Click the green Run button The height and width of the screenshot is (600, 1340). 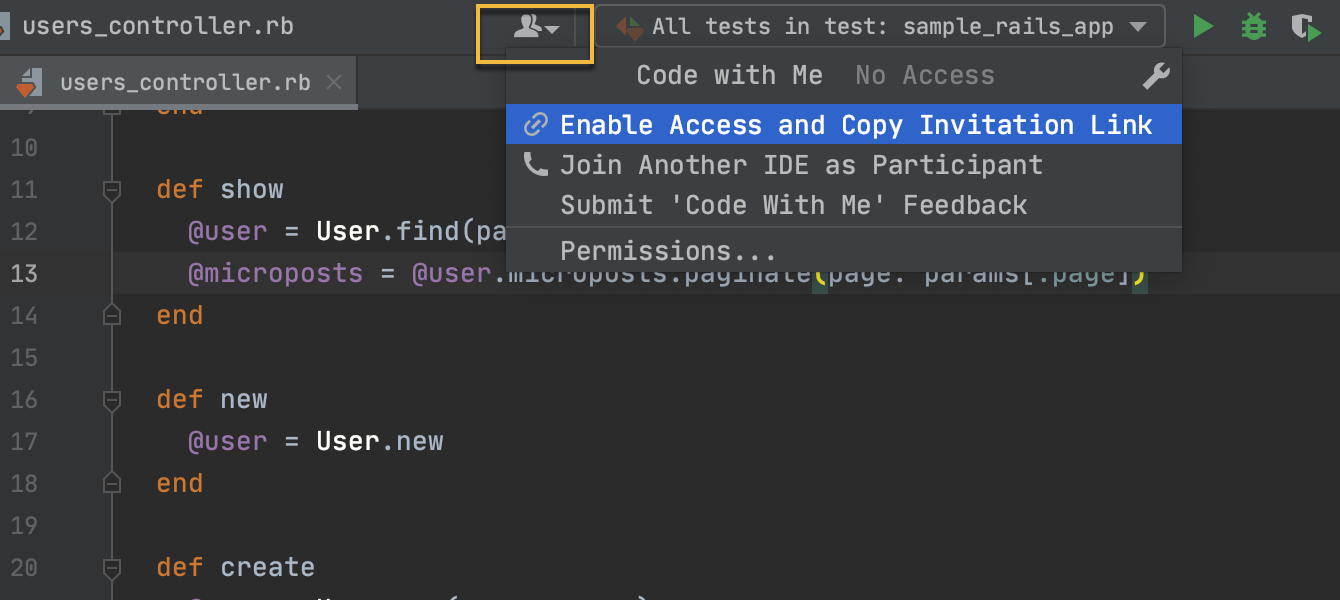[x=1203, y=27]
